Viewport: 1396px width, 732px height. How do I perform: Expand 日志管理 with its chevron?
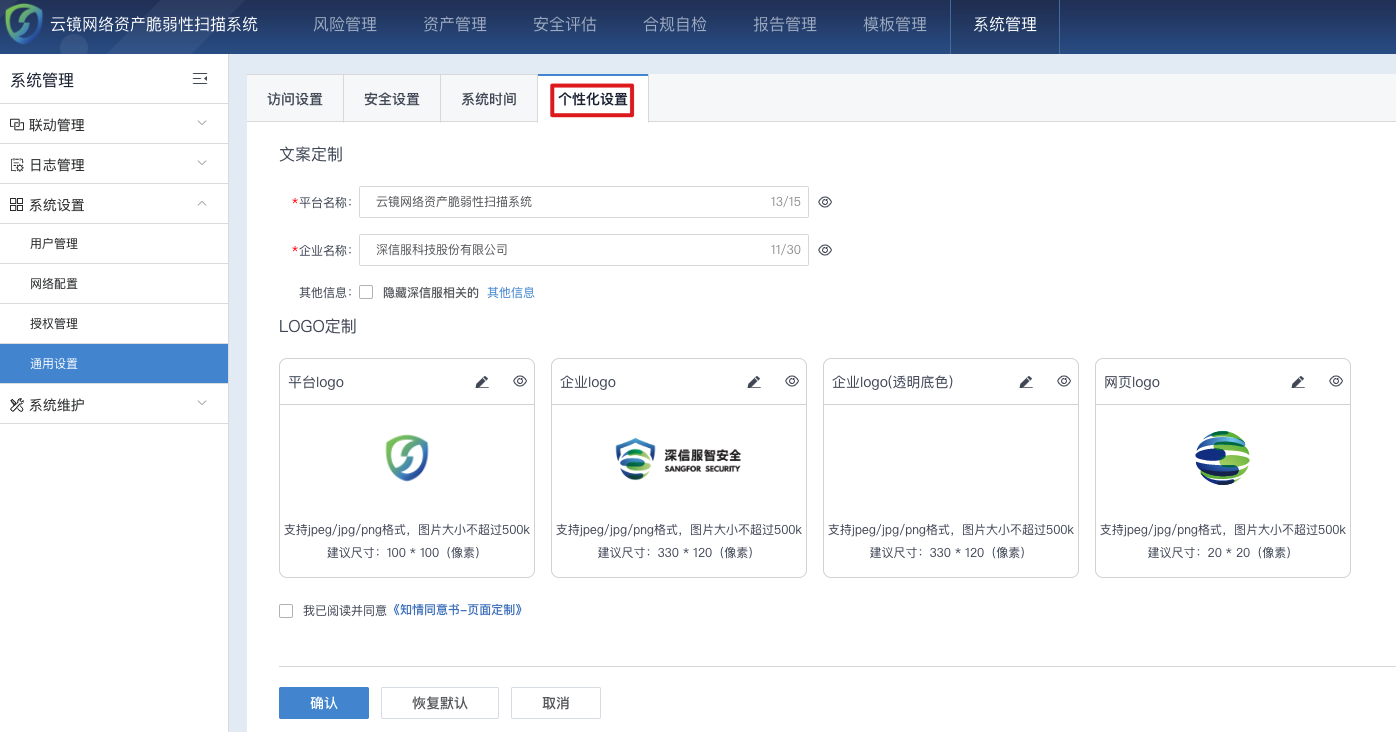pyautogui.click(x=202, y=163)
